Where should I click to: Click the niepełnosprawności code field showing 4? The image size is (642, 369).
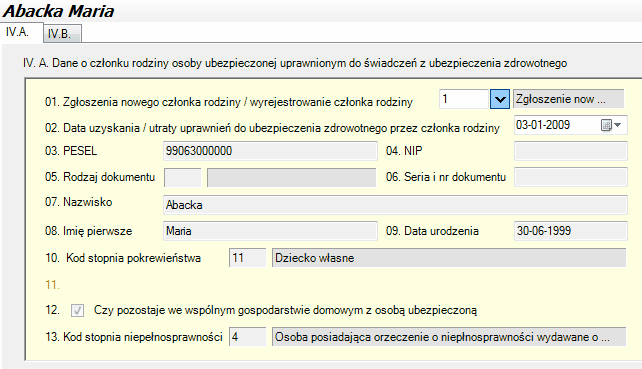click(248, 337)
